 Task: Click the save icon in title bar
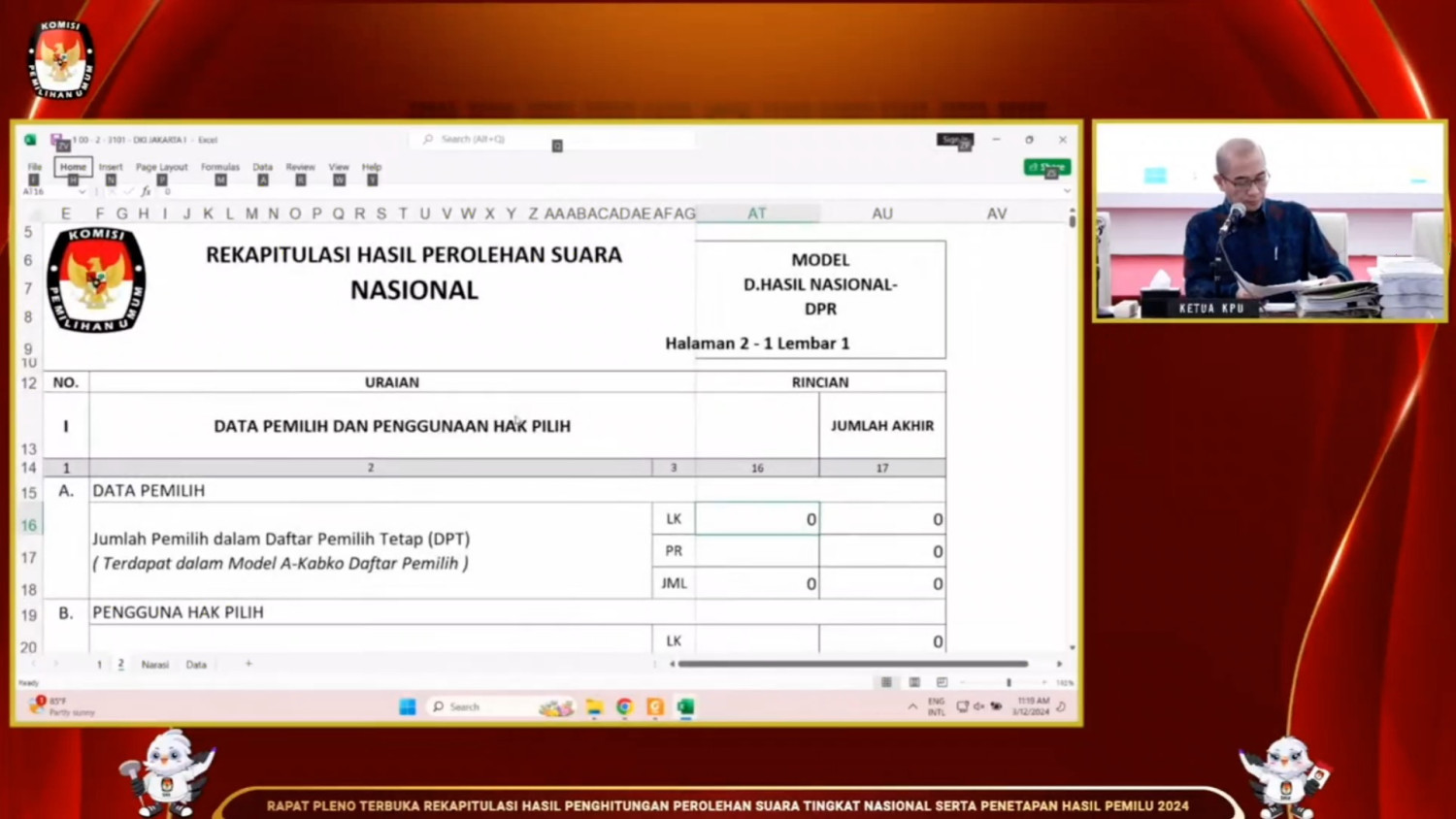point(57,140)
